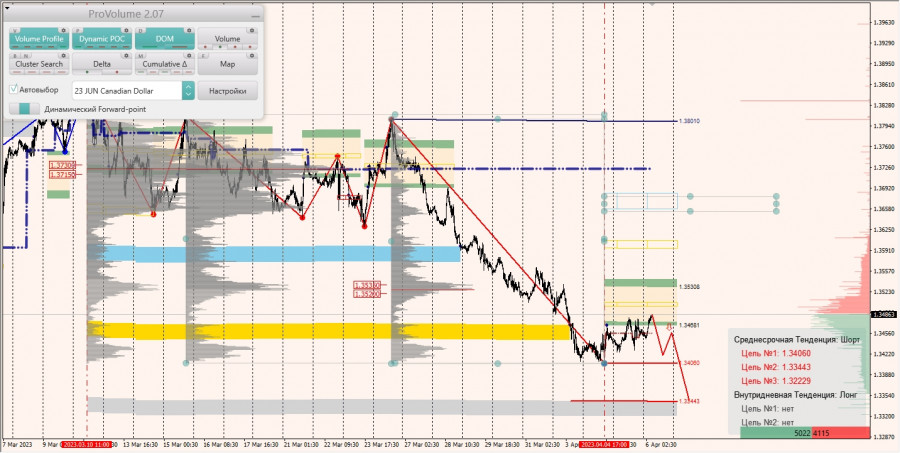Toggle the Dynamic POC indicator
Viewport: 900px width, 453px height.
click(102, 38)
